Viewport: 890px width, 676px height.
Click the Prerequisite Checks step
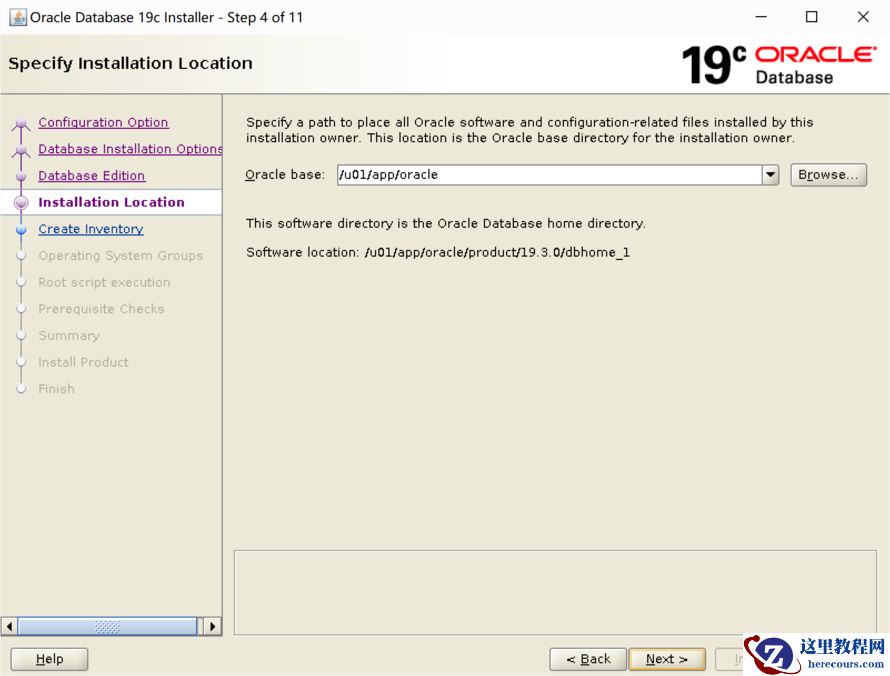pos(102,309)
